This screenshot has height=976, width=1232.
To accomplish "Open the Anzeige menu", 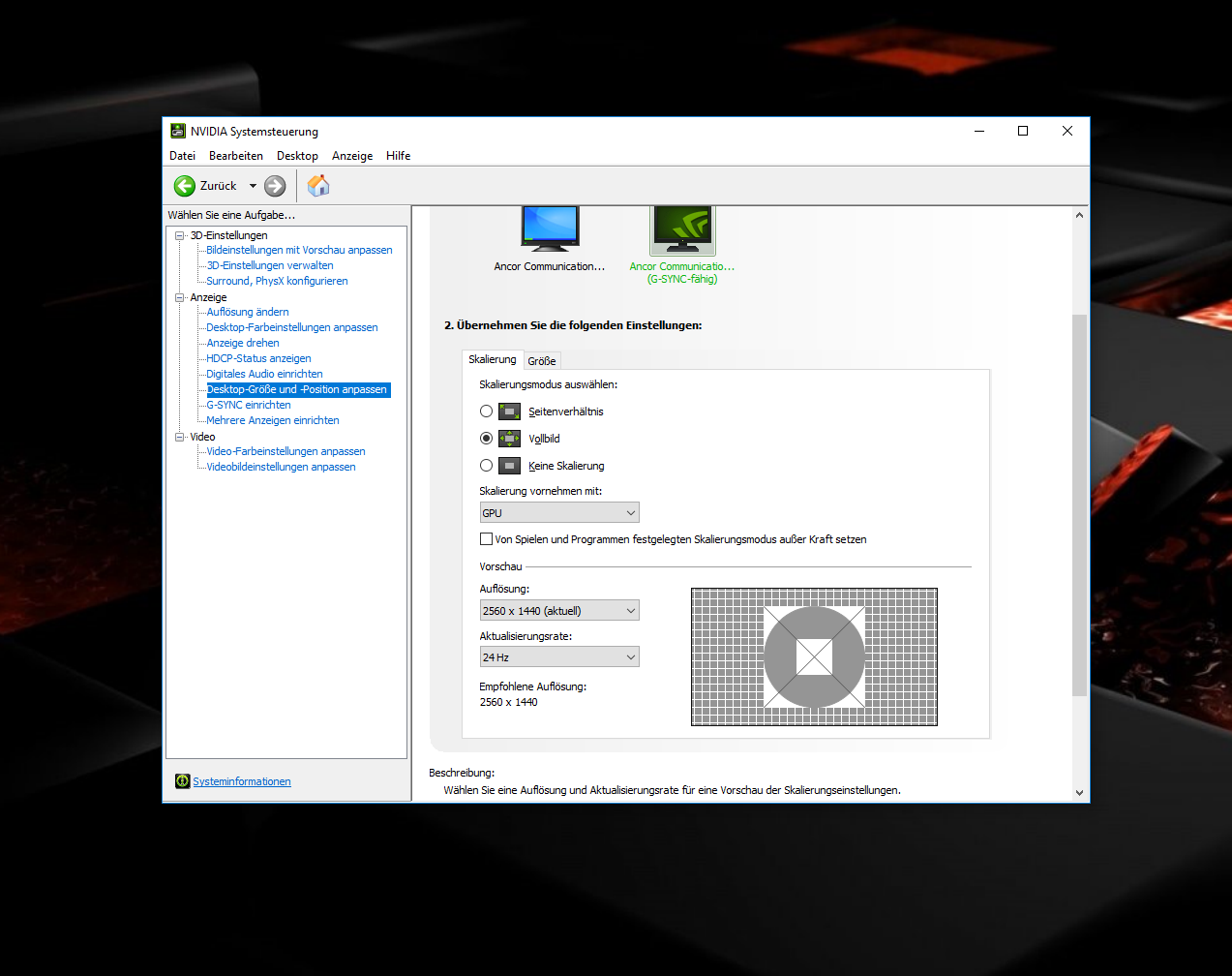I will tap(352, 156).
